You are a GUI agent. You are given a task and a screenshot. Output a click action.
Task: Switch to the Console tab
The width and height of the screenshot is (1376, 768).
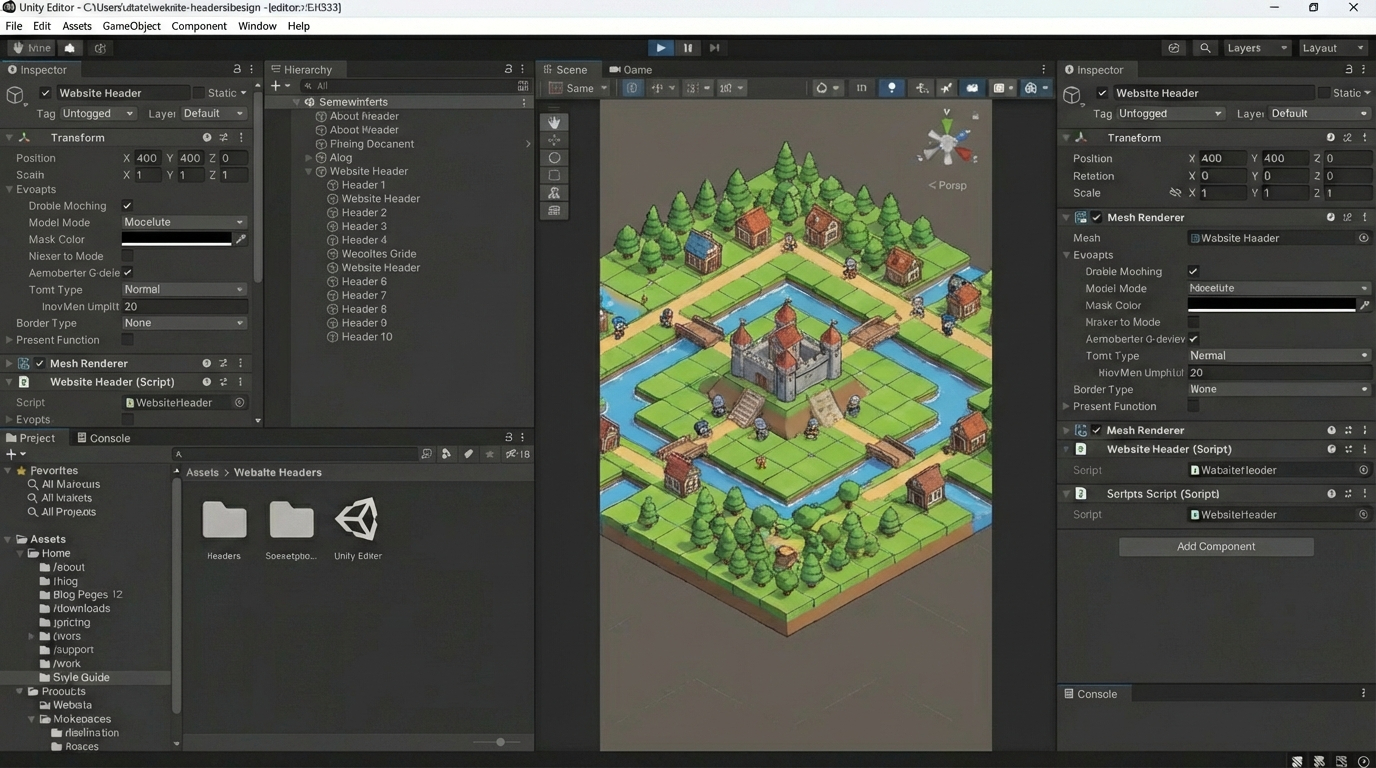[x=102, y=438]
